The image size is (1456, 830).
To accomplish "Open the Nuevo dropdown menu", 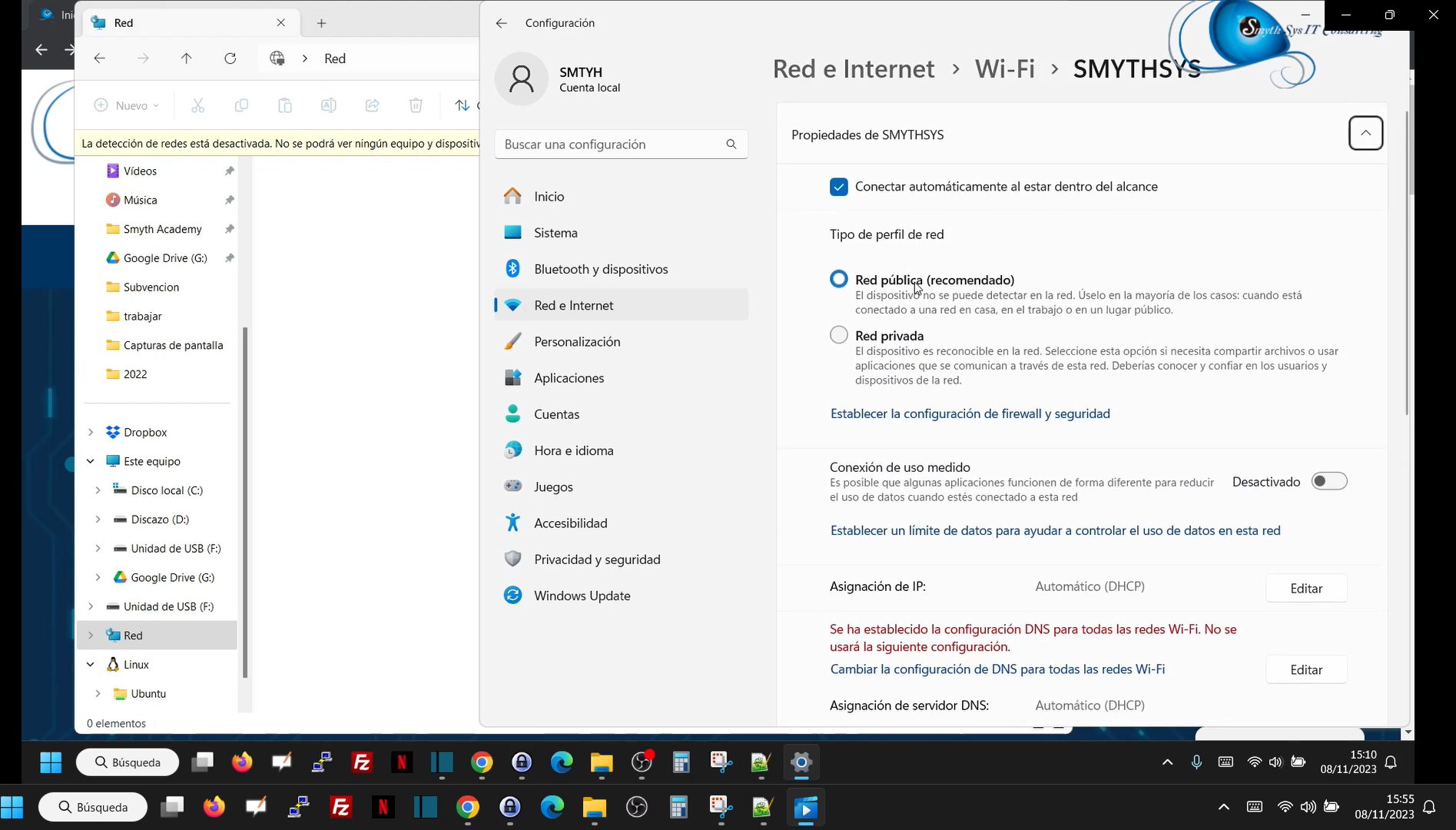I will (127, 105).
